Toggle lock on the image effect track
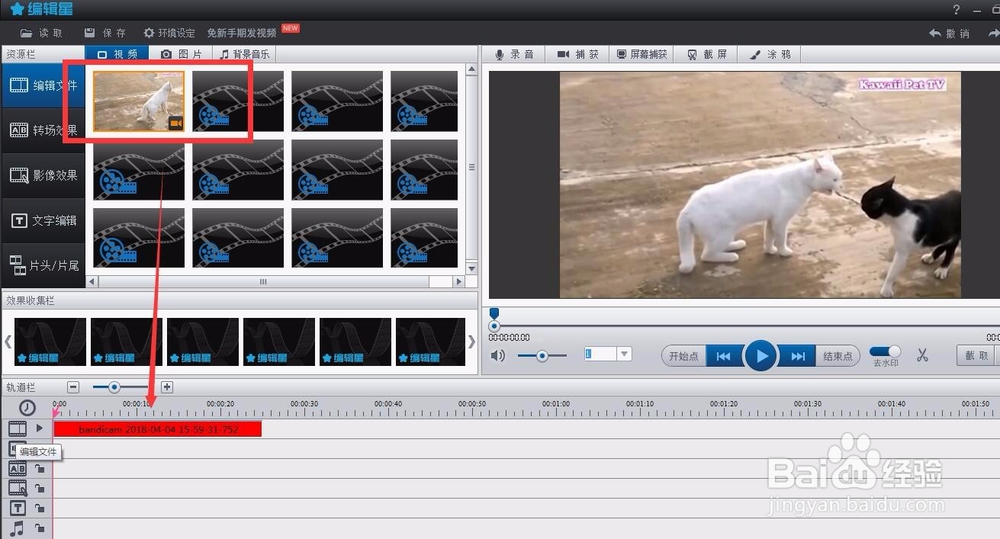 (40, 489)
